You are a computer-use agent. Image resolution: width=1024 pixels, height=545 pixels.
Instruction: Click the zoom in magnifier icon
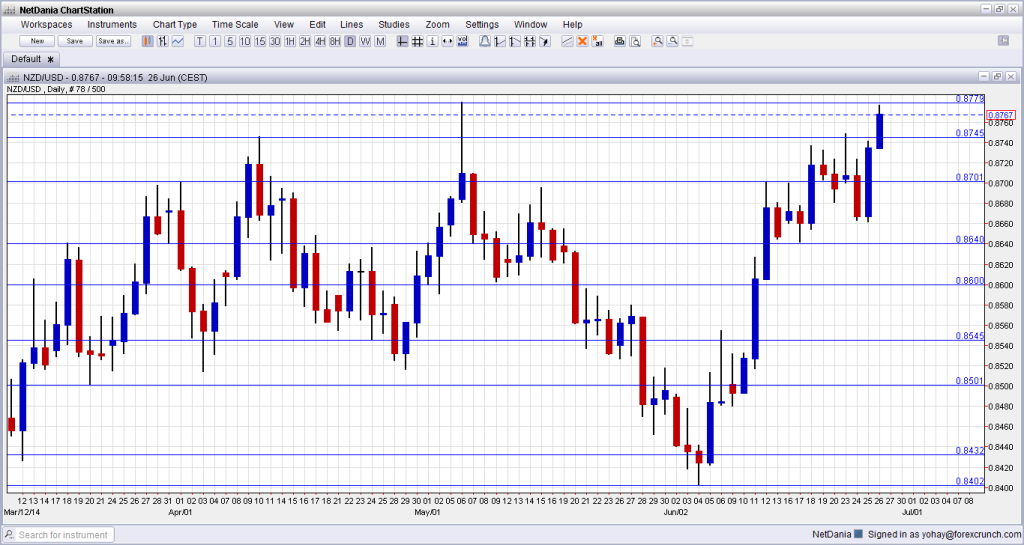657,41
